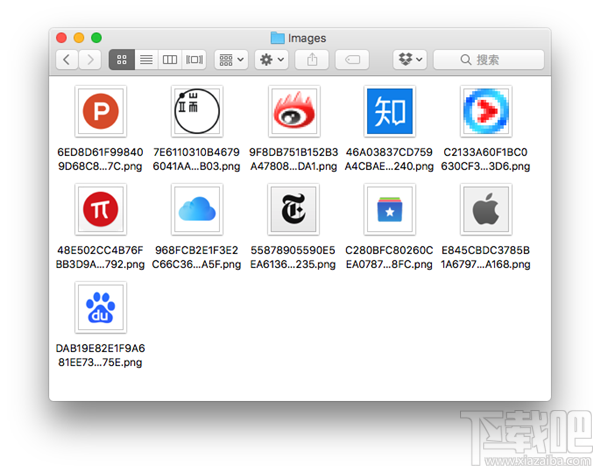This screenshot has height=471, width=600.
Task: Click file name 968FCB2E1F3E2 C66C36...A5F.png
Action: tap(196, 257)
